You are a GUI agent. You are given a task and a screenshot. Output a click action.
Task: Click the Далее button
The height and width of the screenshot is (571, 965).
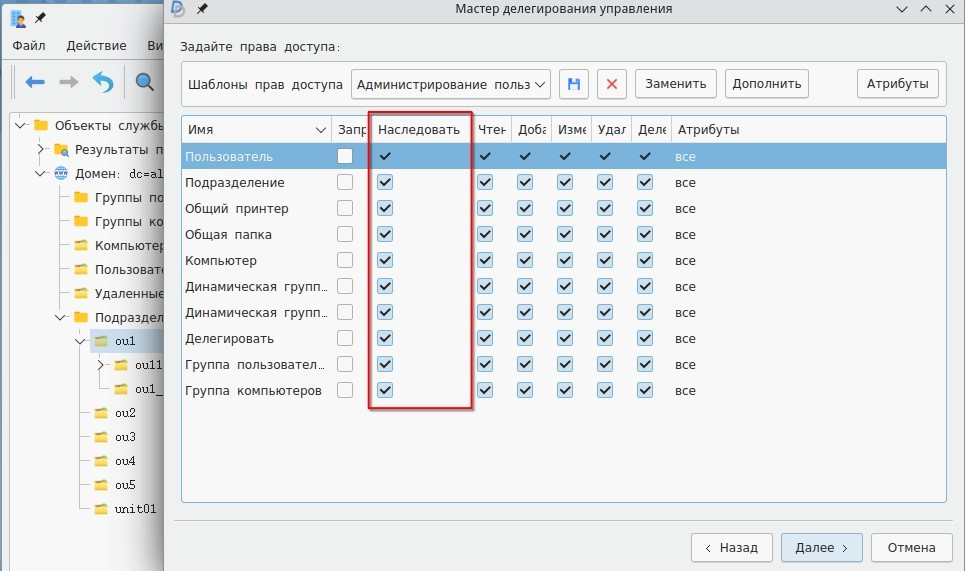click(821, 547)
